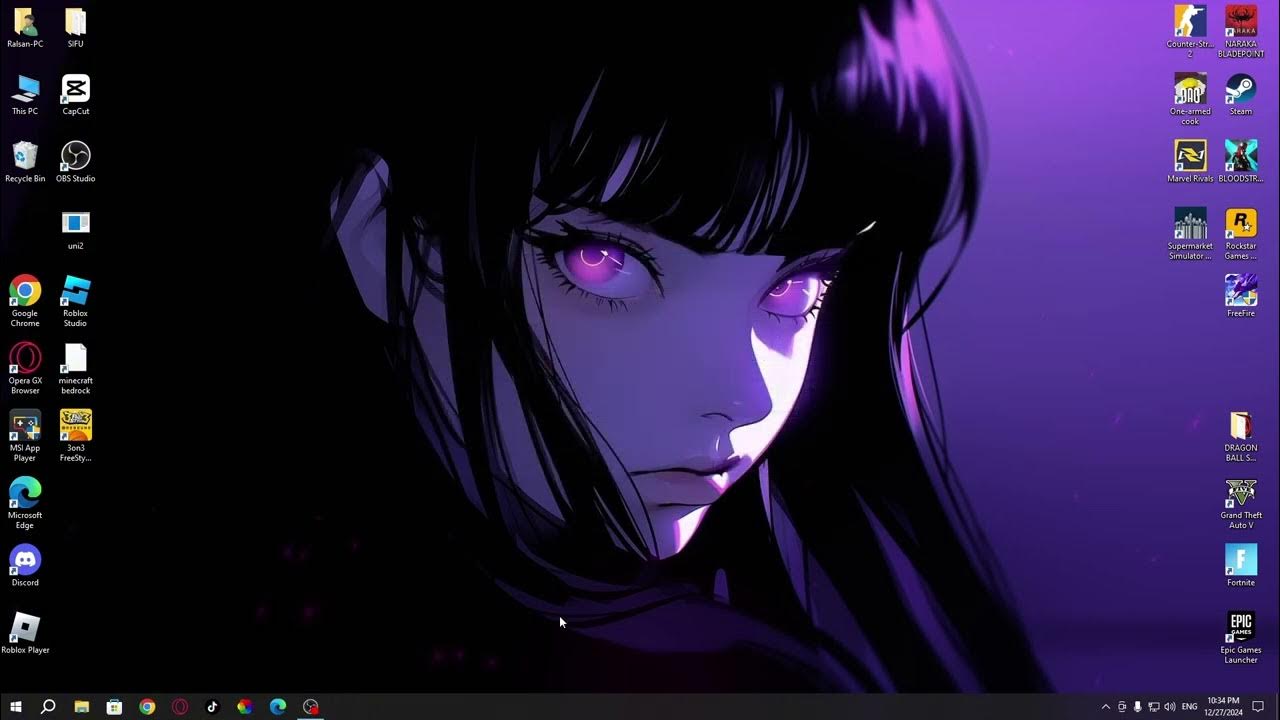Open the colorful pinwheel app on taskbar

tap(245, 706)
